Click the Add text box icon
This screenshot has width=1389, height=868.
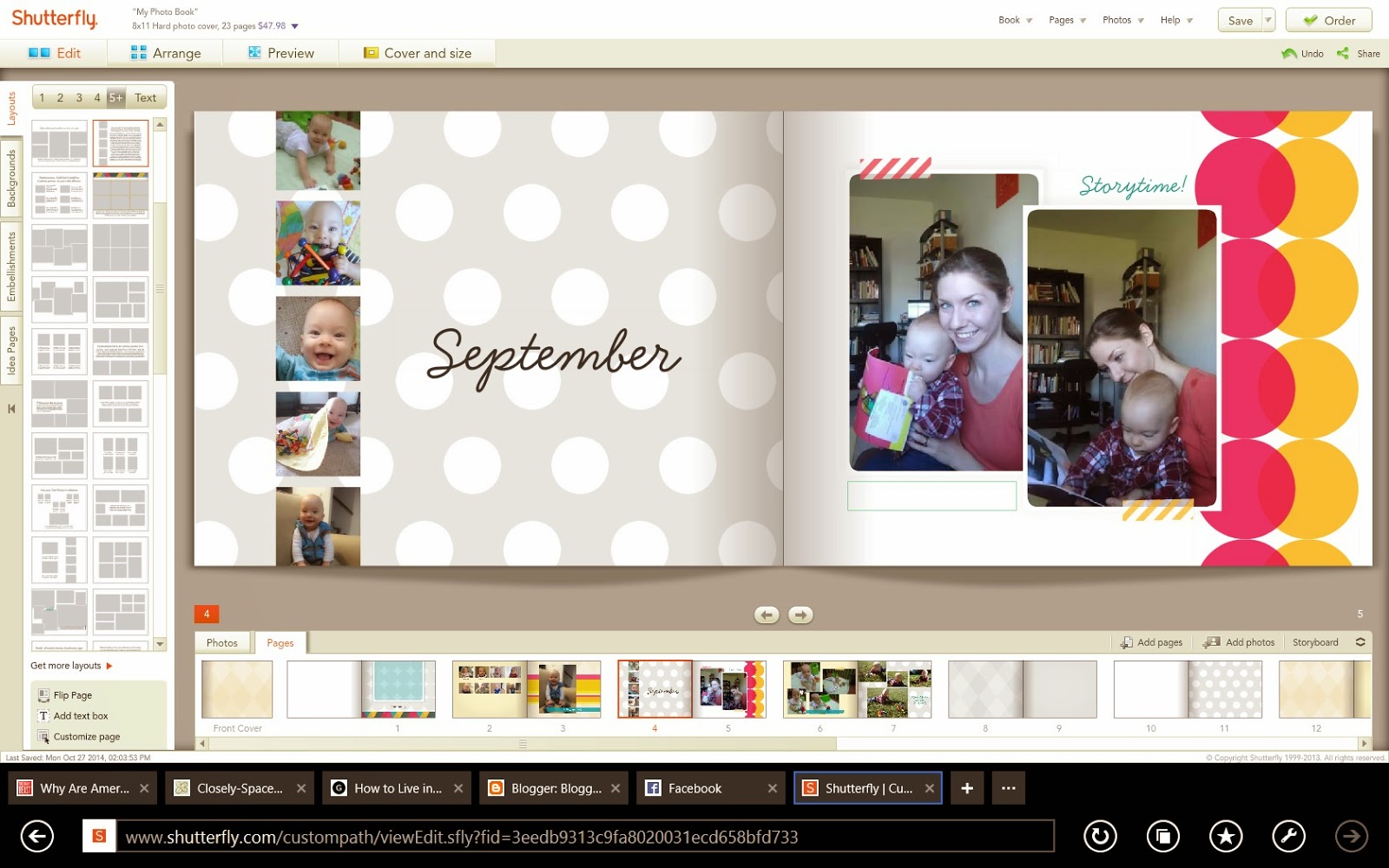(x=43, y=716)
